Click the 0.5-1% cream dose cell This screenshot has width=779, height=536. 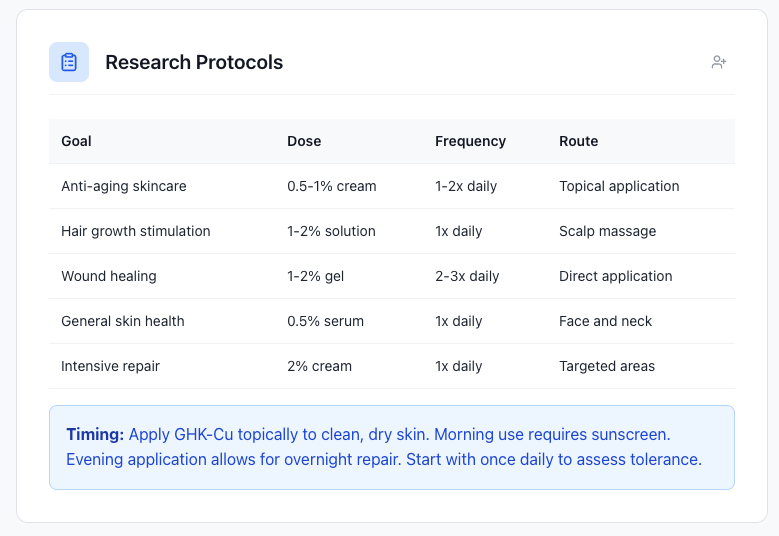click(x=332, y=186)
